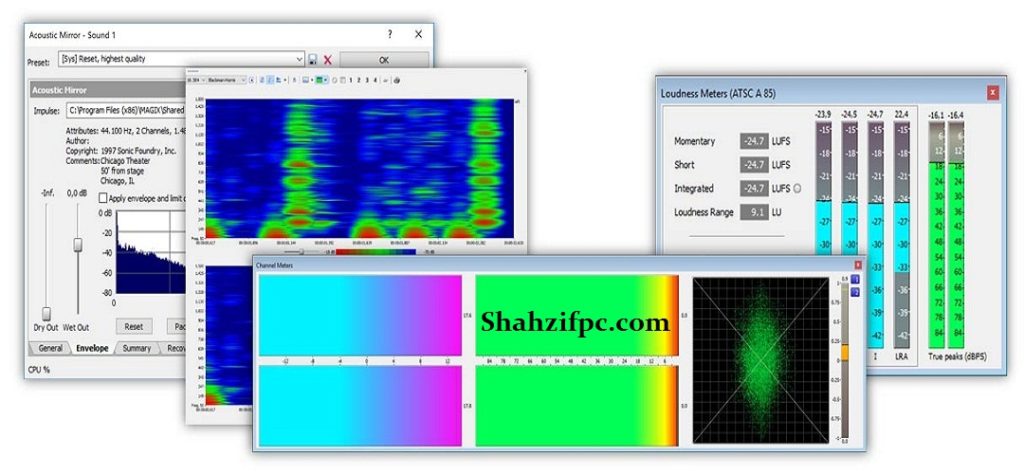This screenshot has height=474, width=1024.
Task: Open the Blackman-Harris window type dropdown
Action: point(225,79)
